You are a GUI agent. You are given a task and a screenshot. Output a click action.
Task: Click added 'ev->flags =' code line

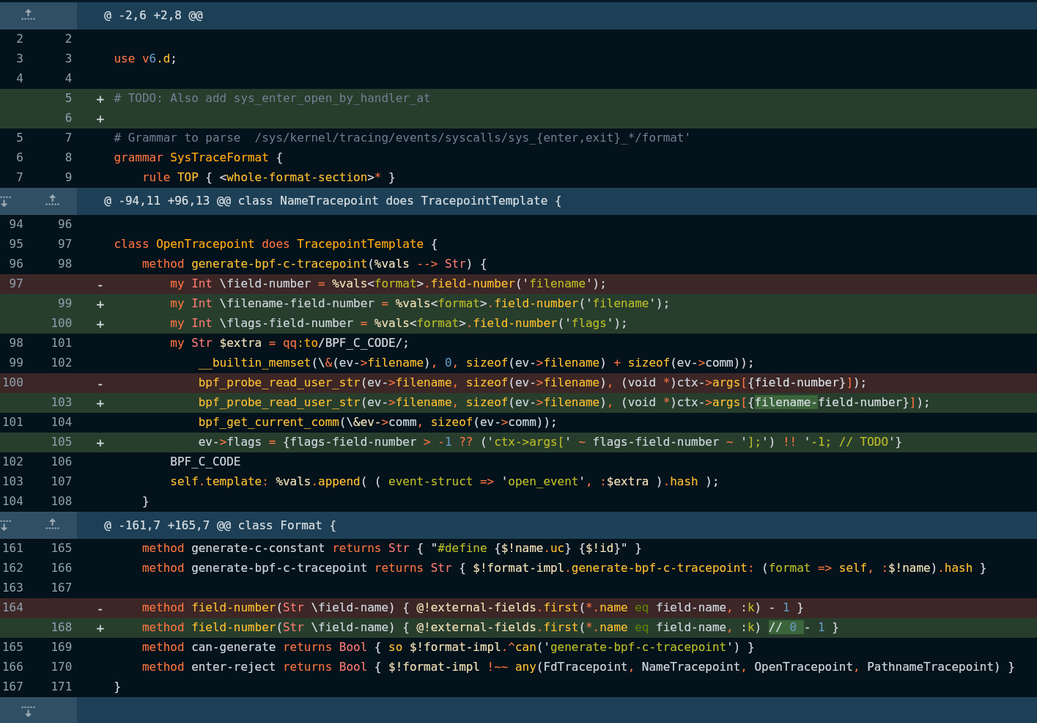[x=550, y=442]
